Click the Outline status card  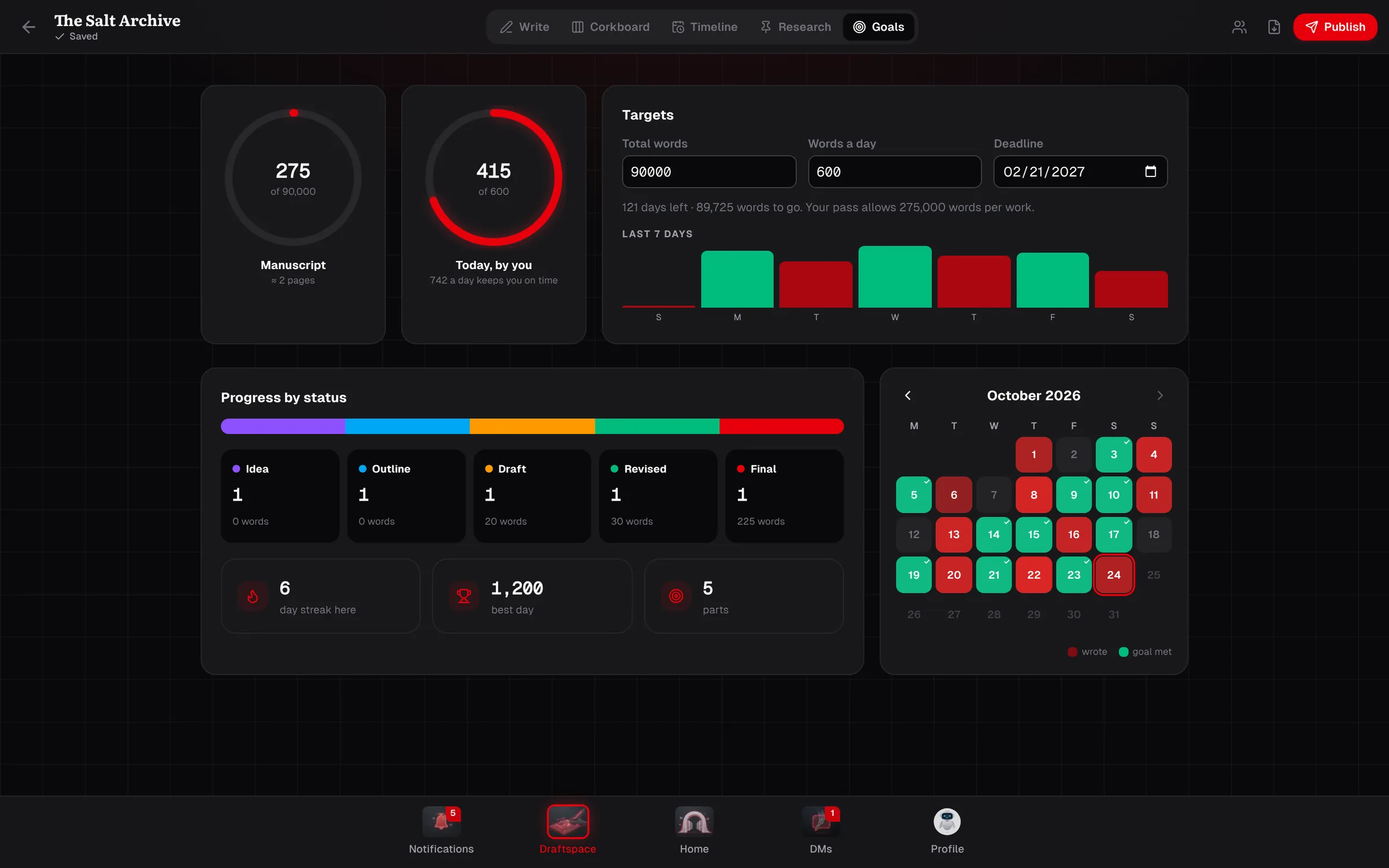(406, 496)
